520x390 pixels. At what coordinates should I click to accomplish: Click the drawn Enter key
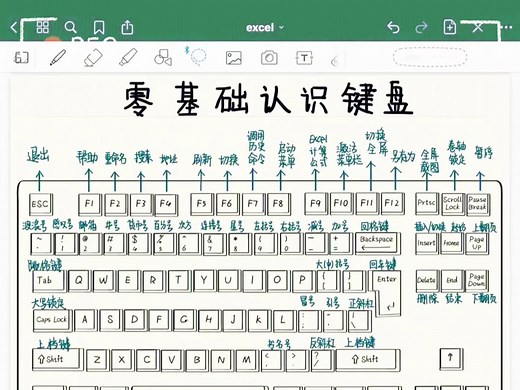click(x=387, y=293)
